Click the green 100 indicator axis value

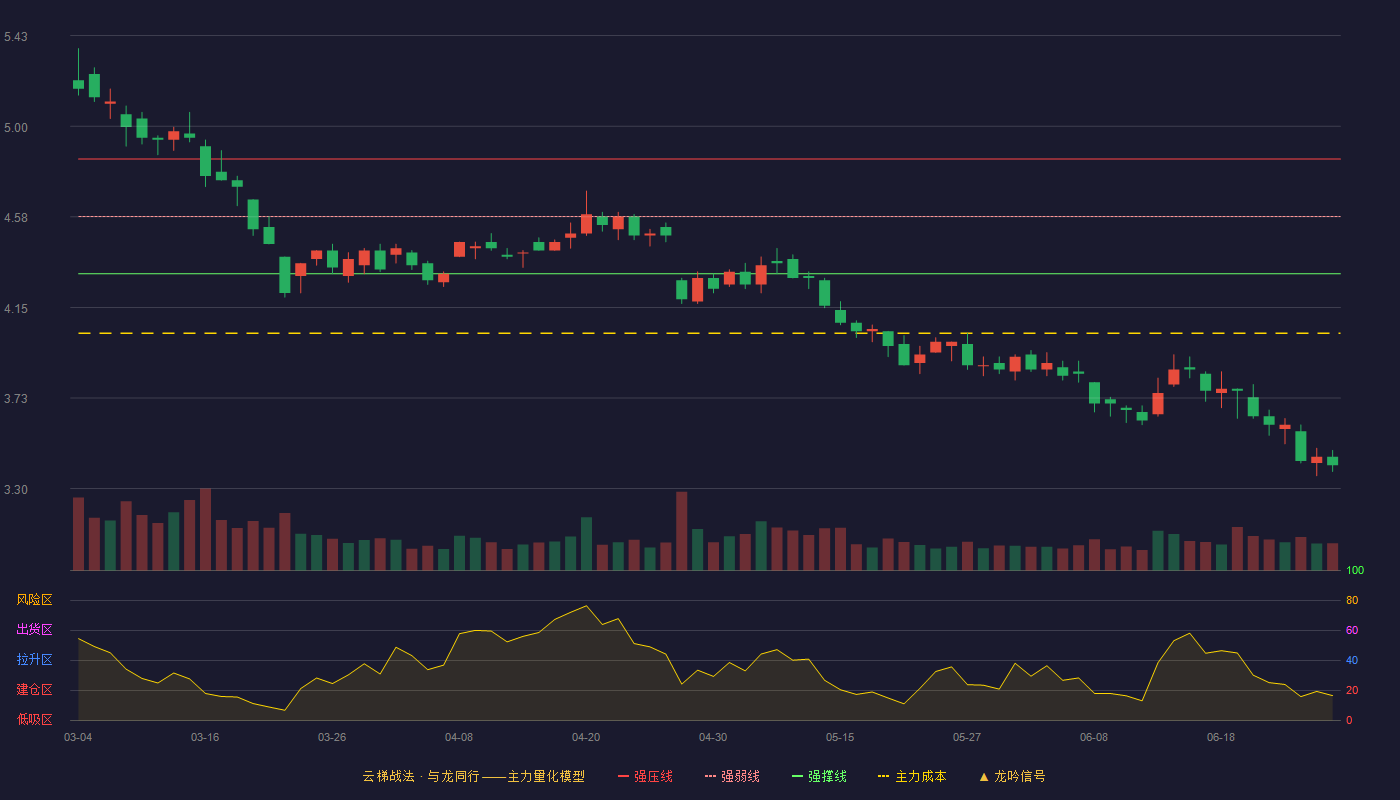1355,571
